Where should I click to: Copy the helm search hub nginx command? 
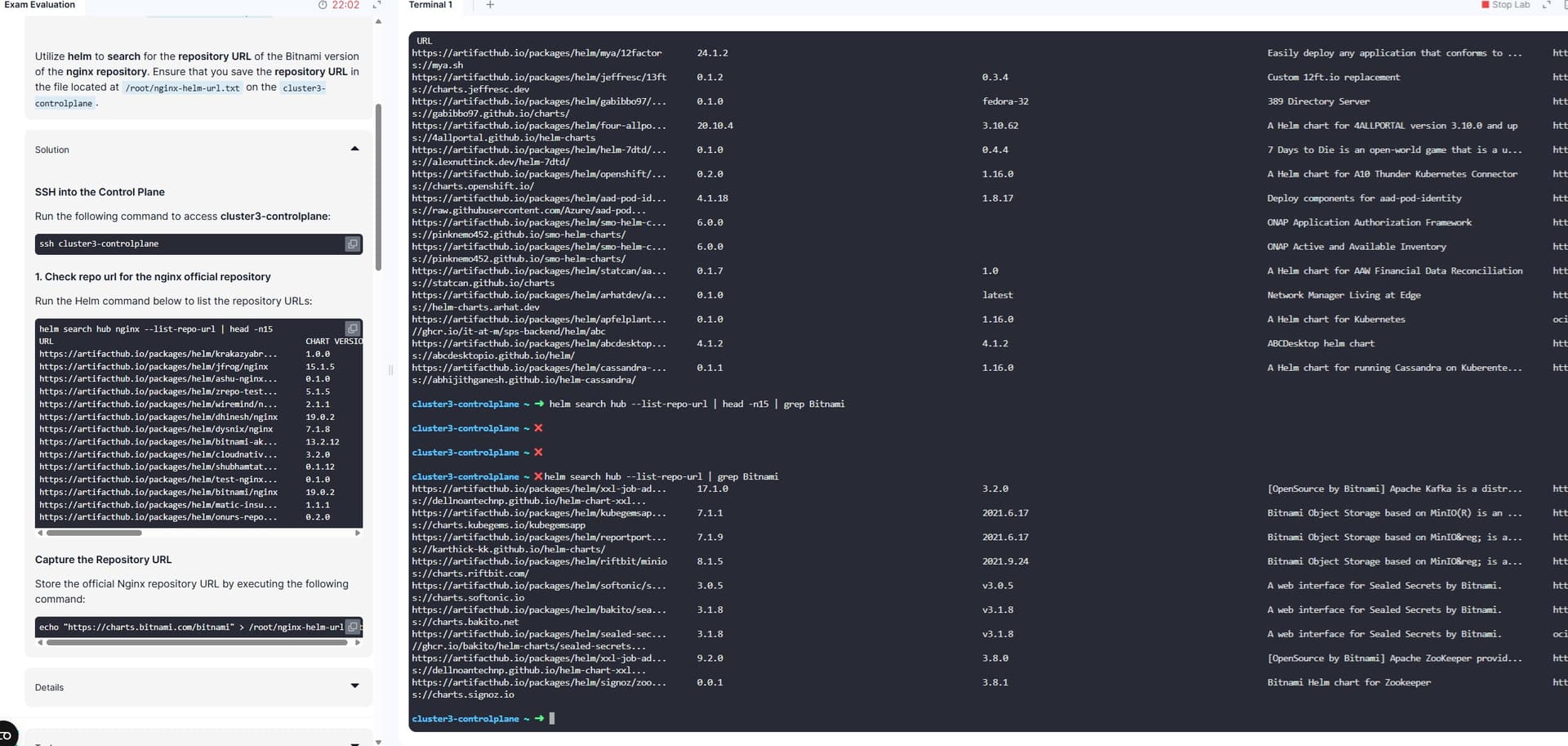pos(352,329)
